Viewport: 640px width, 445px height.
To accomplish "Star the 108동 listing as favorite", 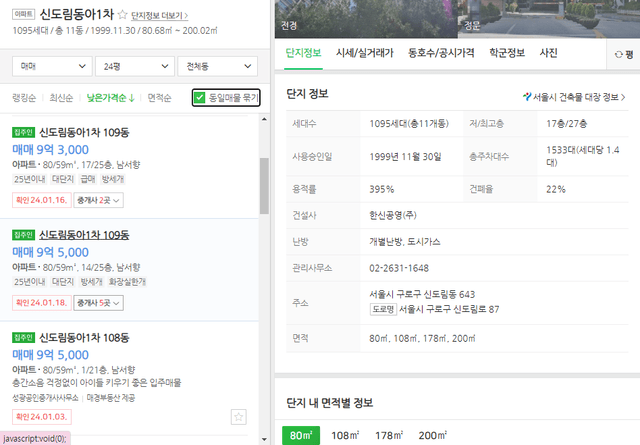I will point(239,417).
